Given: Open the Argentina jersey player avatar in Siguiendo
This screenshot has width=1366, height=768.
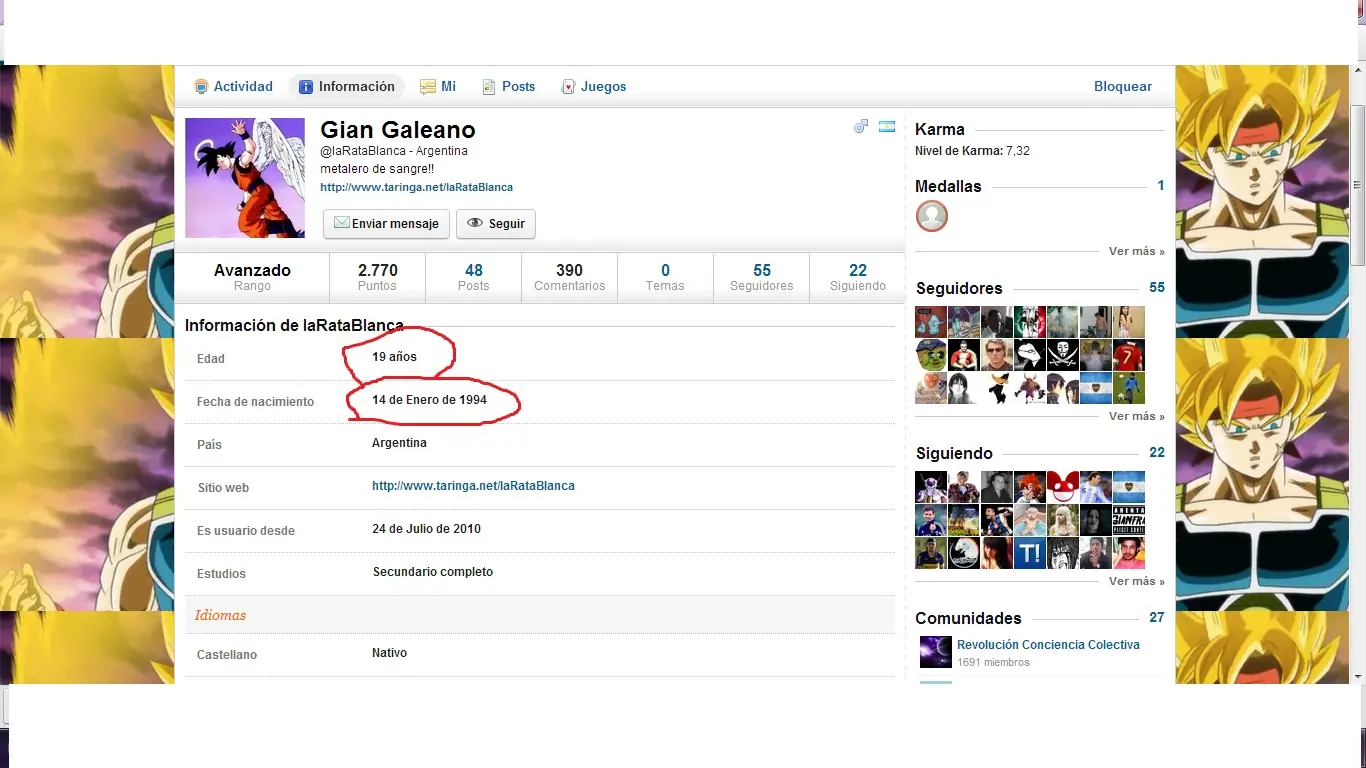Looking at the screenshot, I should pyautogui.click(x=1095, y=487).
